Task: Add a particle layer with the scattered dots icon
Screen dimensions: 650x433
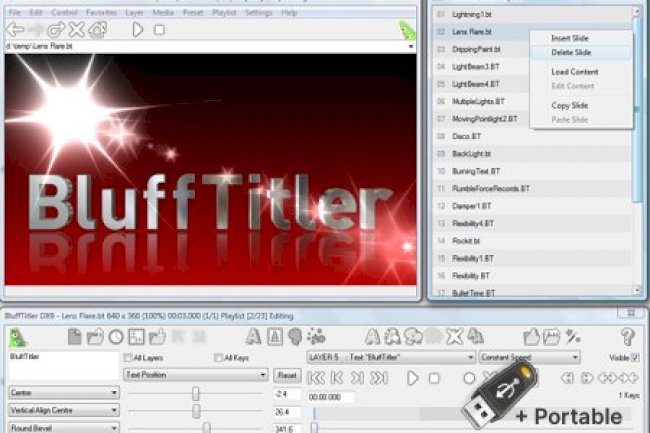Action: coord(316,337)
